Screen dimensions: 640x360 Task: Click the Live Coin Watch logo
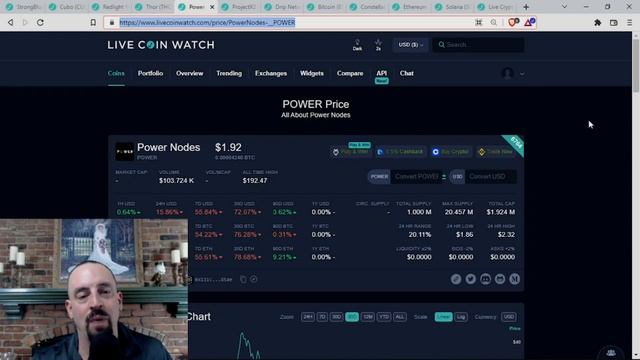point(161,45)
